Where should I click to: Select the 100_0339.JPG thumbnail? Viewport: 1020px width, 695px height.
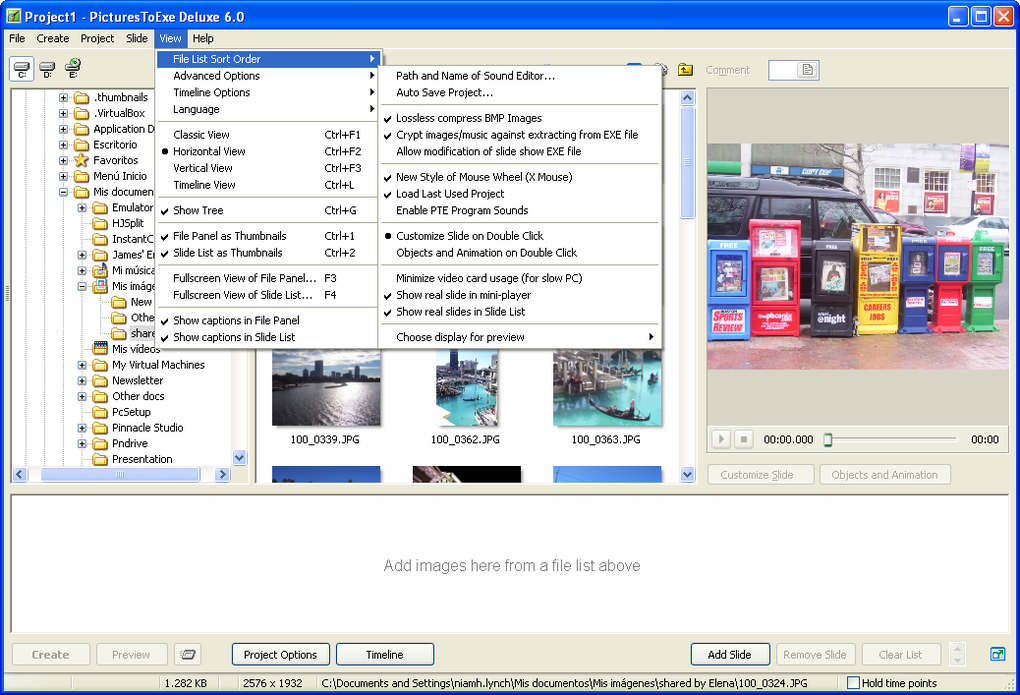[x=326, y=388]
